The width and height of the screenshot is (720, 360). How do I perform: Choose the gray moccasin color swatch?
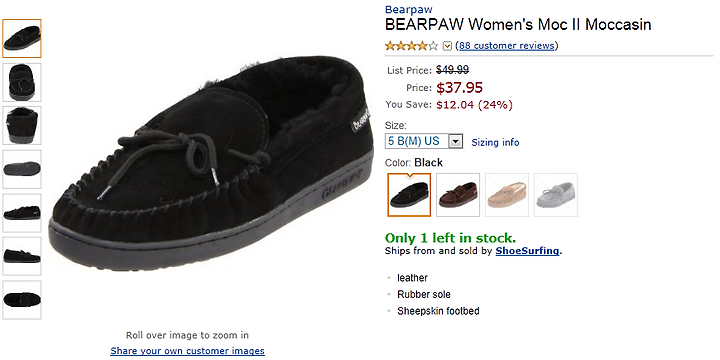(556, 195)
